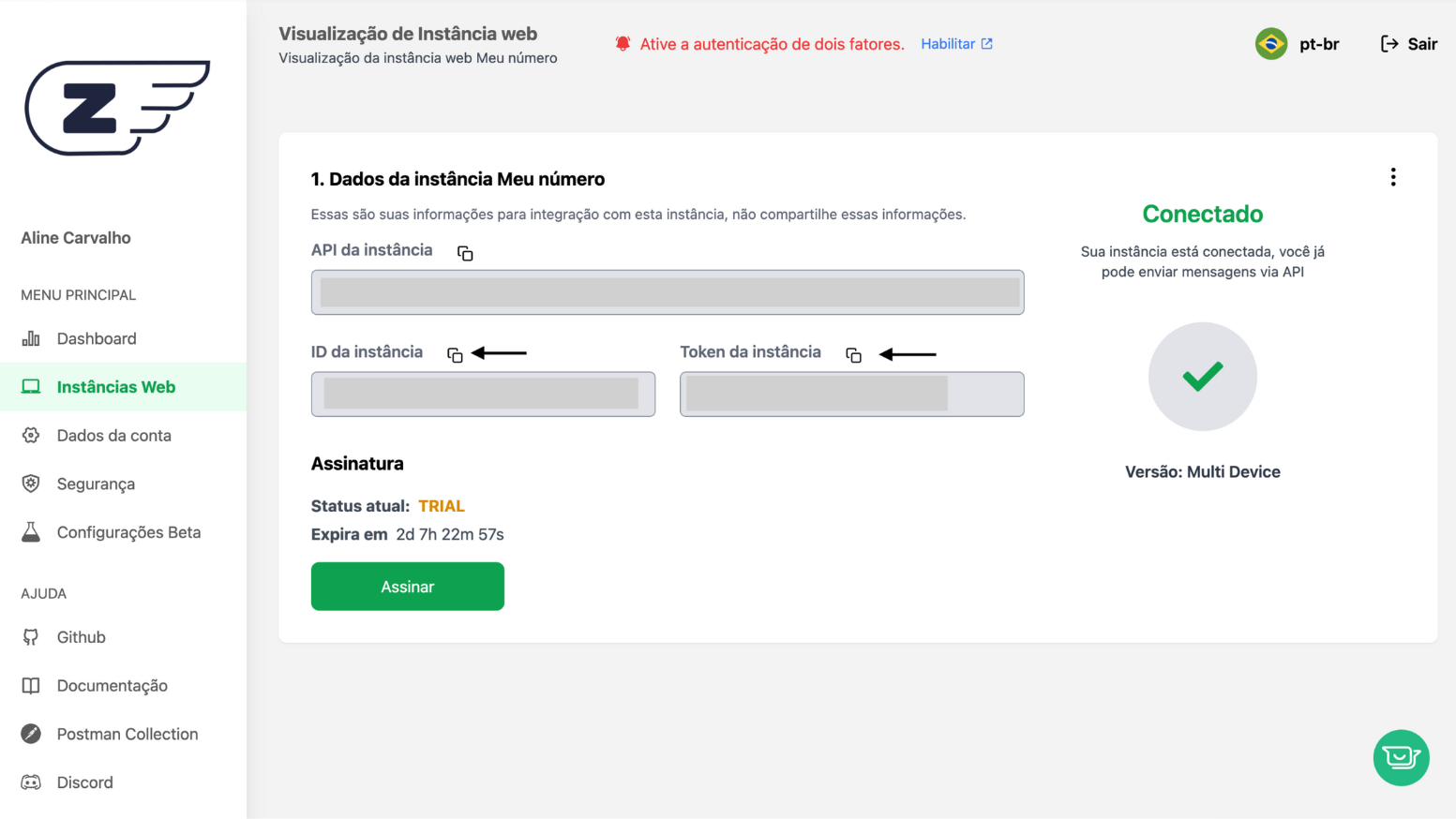Viewport: 1456px width, 819px height.
Task: Click copy icon beside ID da instância
Action: [x=455, y=355]
